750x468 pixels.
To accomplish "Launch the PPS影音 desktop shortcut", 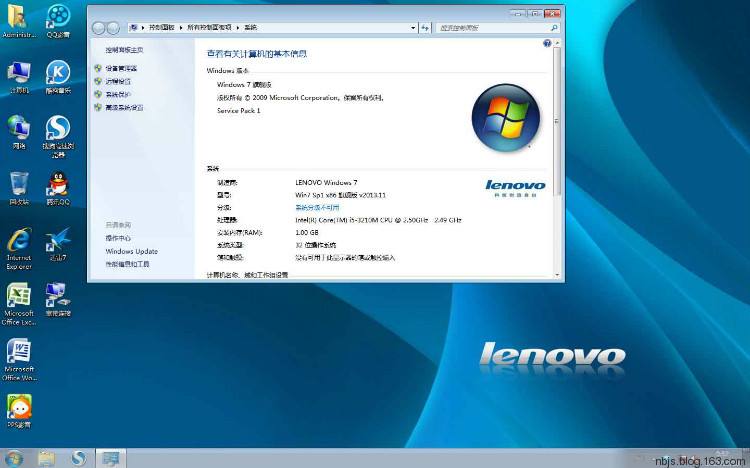I will [x=19, y=411].
